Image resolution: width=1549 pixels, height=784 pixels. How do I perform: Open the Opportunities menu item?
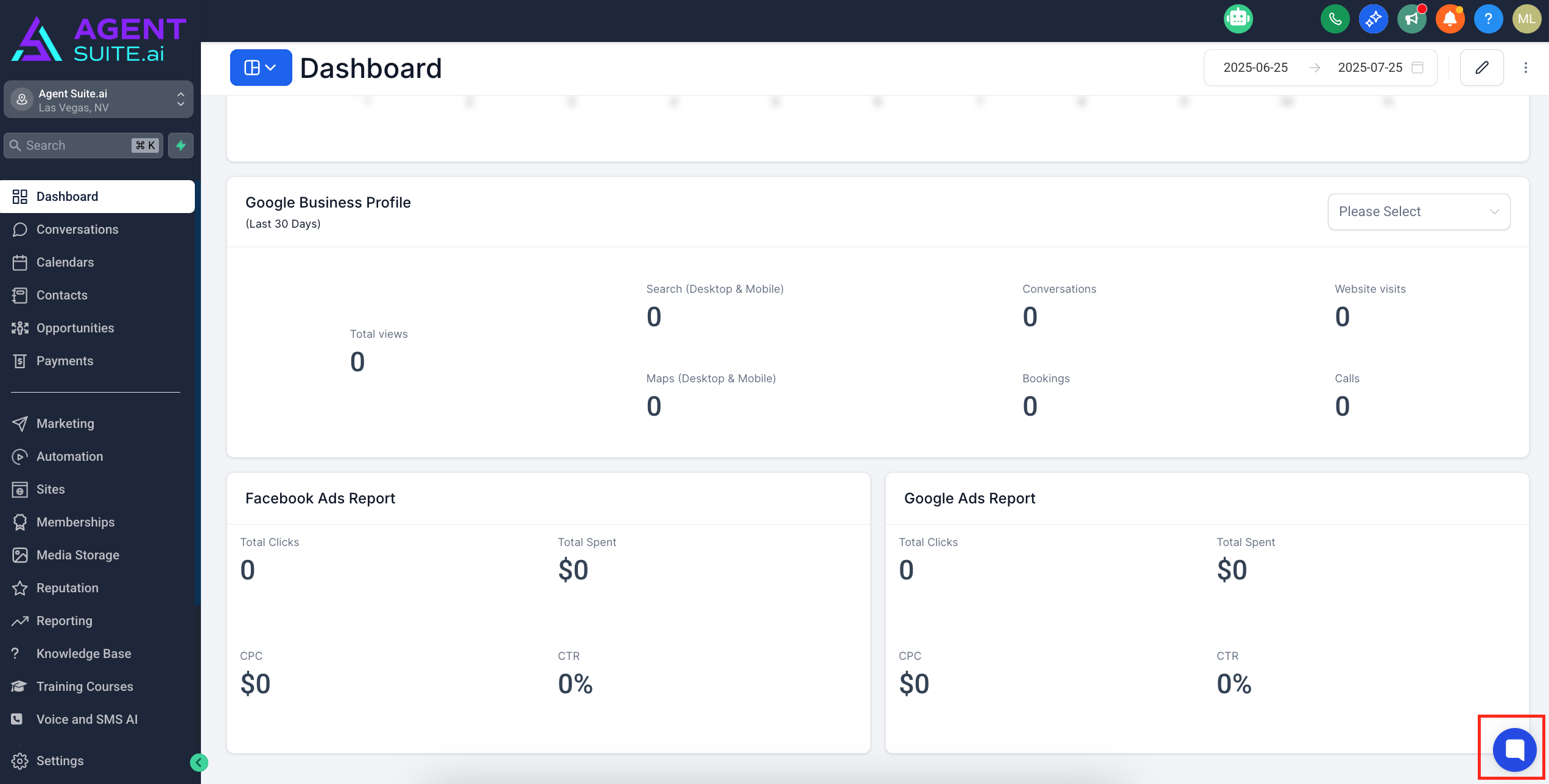[75, 328]
